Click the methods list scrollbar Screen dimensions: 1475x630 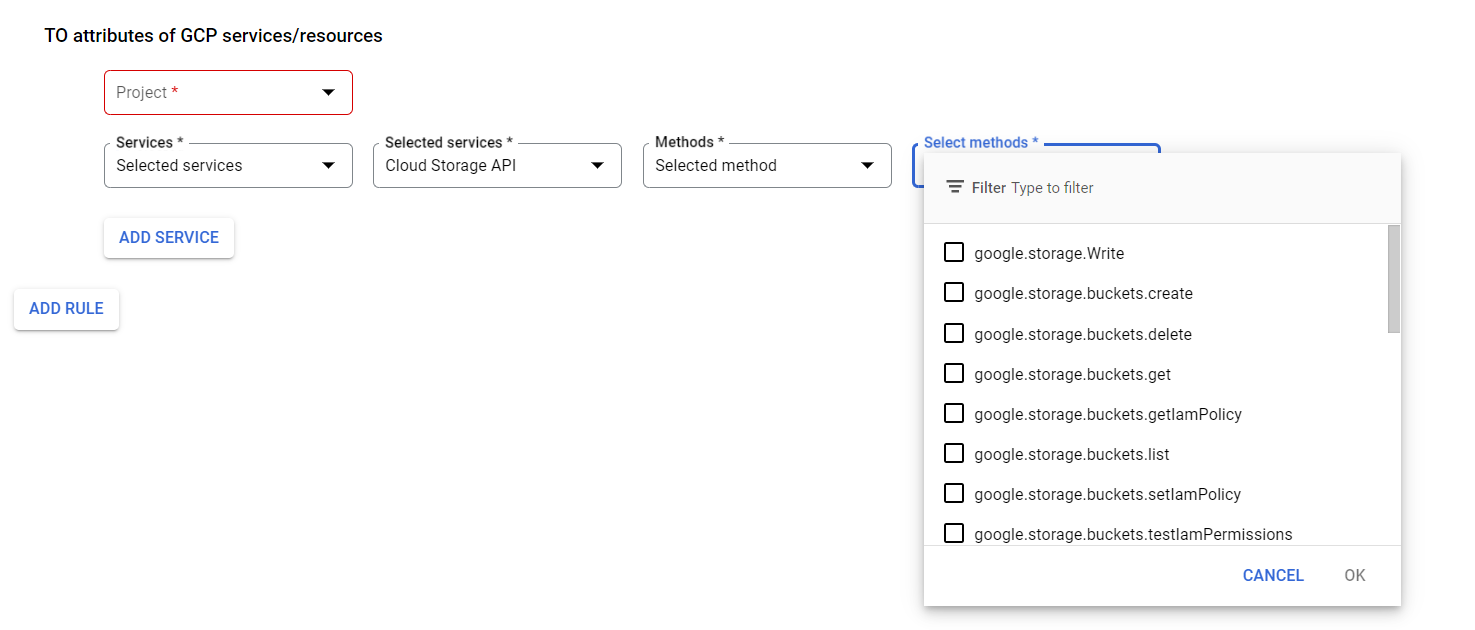[x=1391, y=280]
